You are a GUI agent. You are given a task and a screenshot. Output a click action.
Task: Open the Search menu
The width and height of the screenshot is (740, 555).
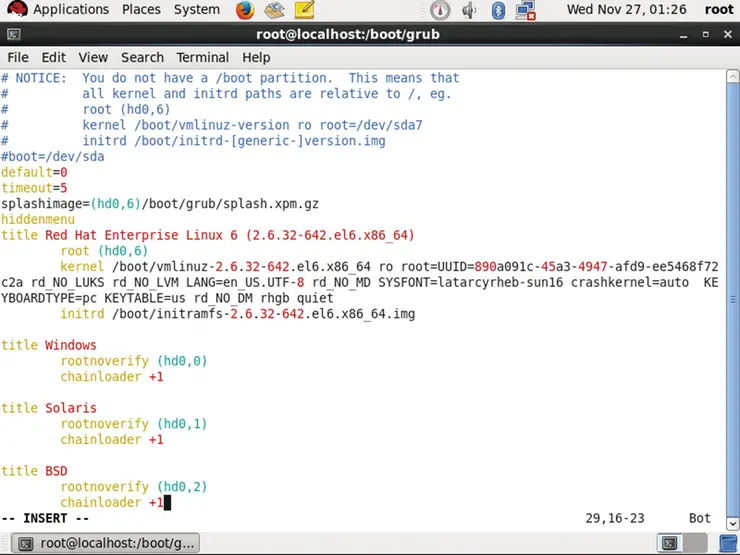pos(142,57)
